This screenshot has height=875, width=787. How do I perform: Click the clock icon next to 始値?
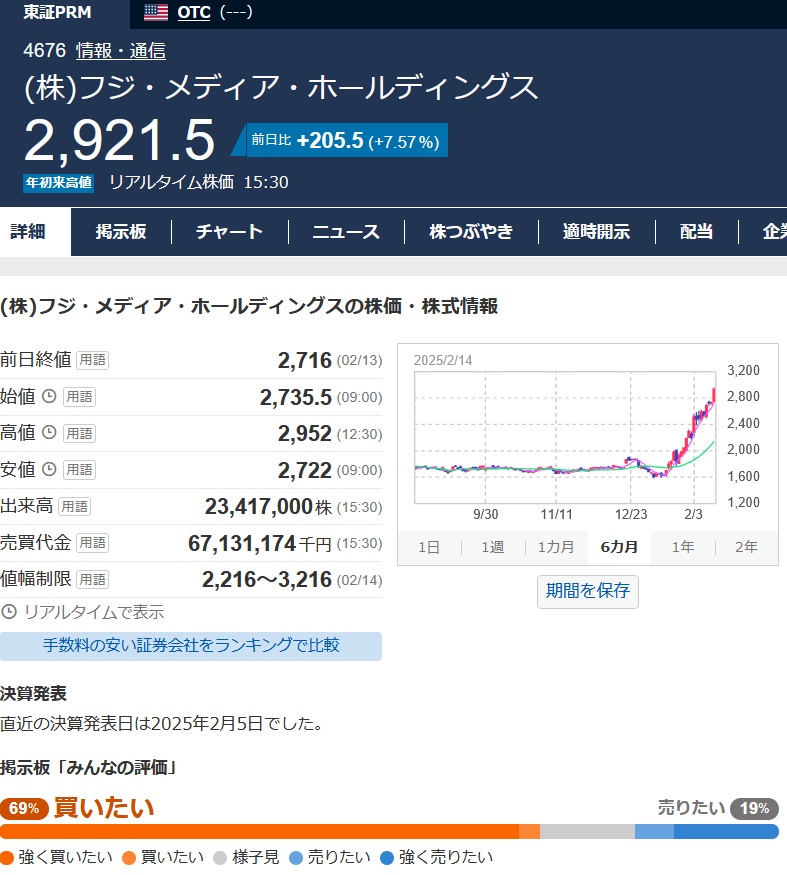(48, 397)
